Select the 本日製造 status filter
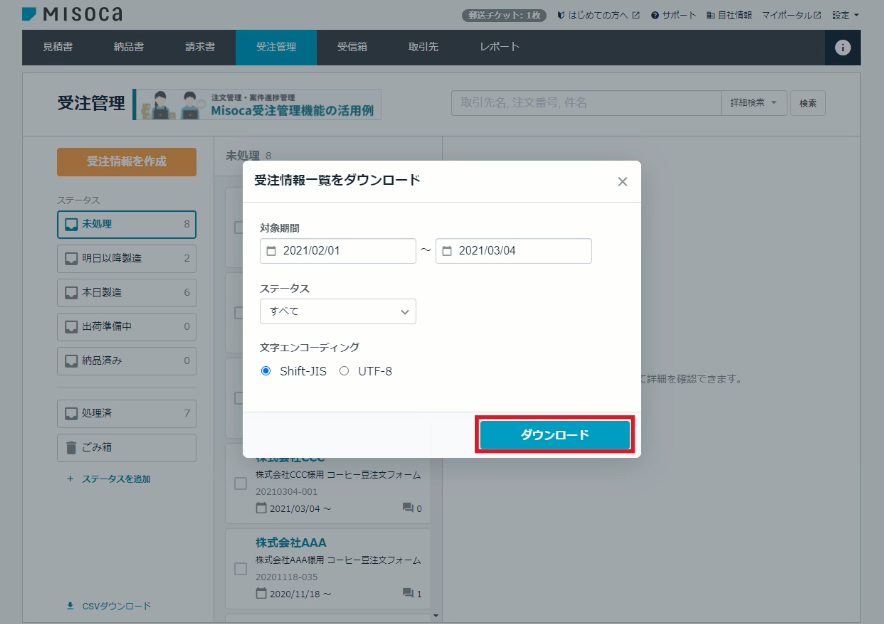The image size is (884, 624). coord(127,293)
